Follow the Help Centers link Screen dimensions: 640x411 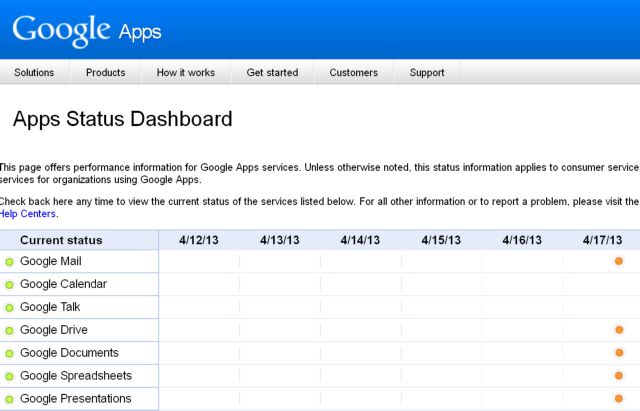[x=29, y=213]
